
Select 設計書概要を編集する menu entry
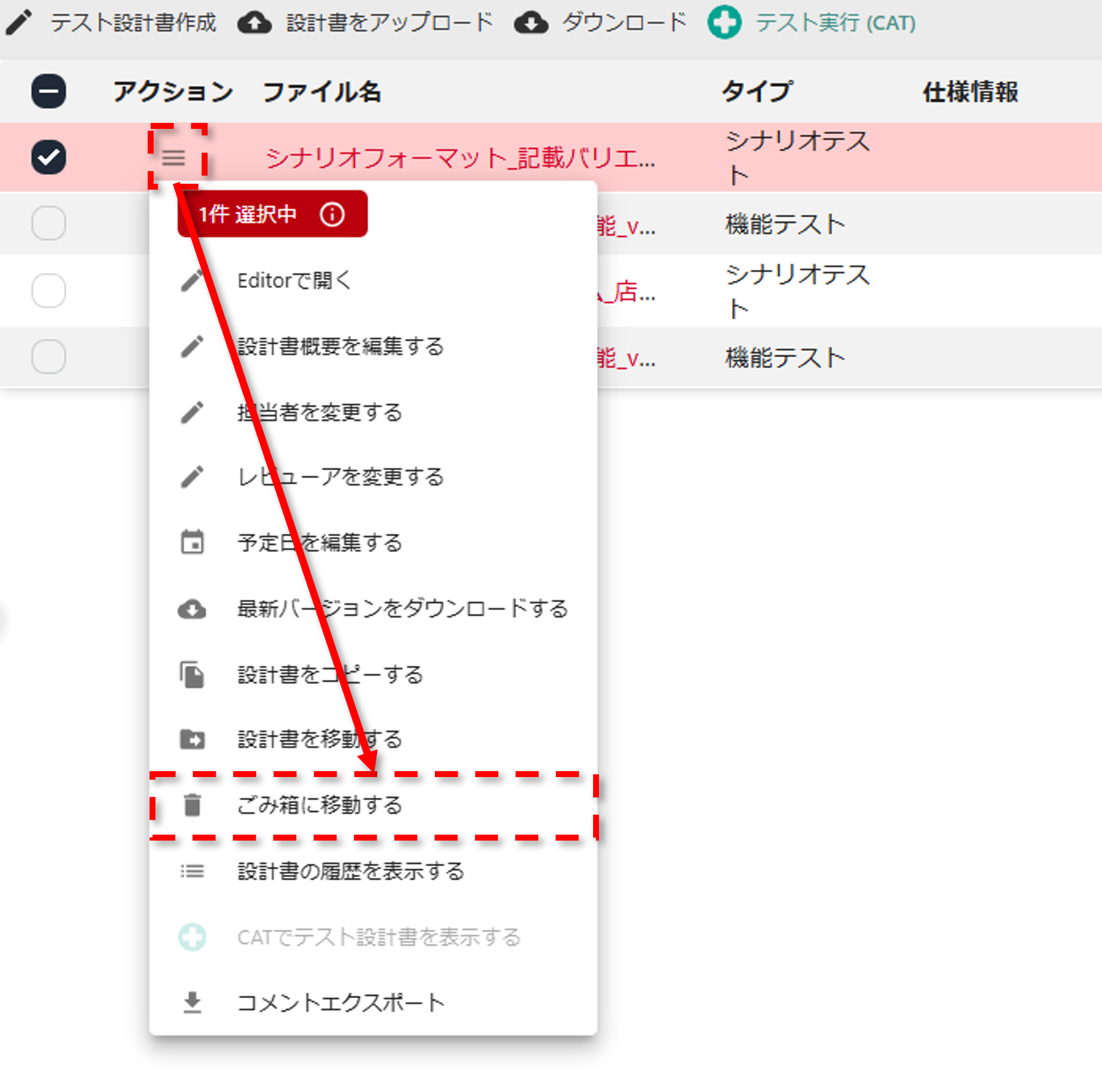click(373, 346)
